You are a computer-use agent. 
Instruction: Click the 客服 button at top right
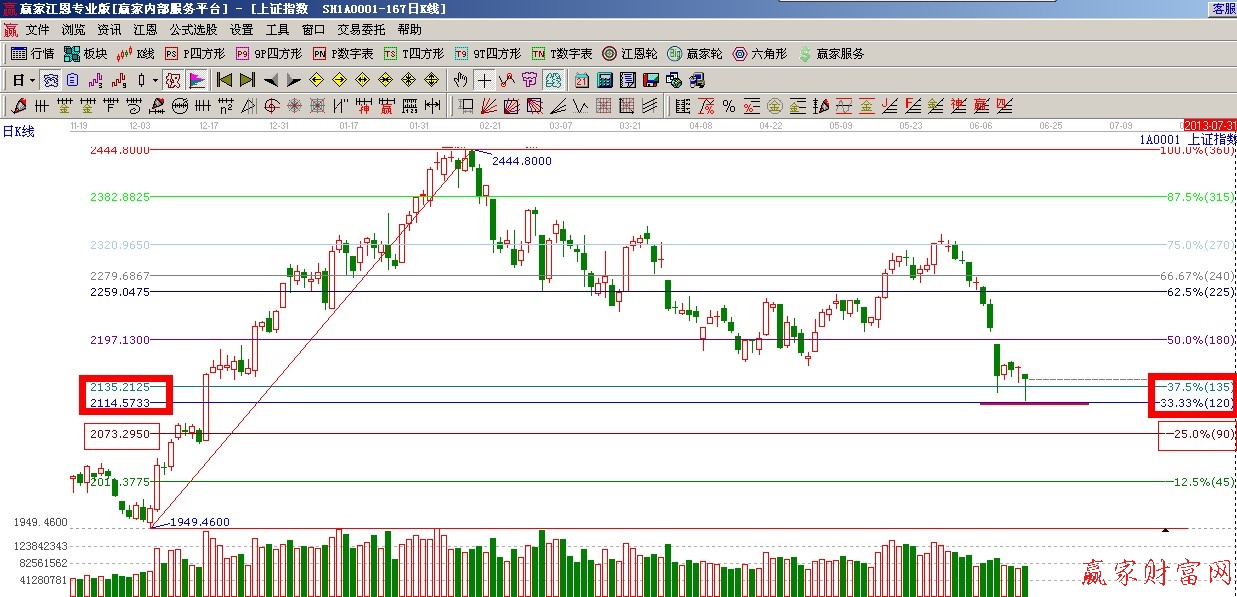pyautogui.click(x=1223, y=8)
